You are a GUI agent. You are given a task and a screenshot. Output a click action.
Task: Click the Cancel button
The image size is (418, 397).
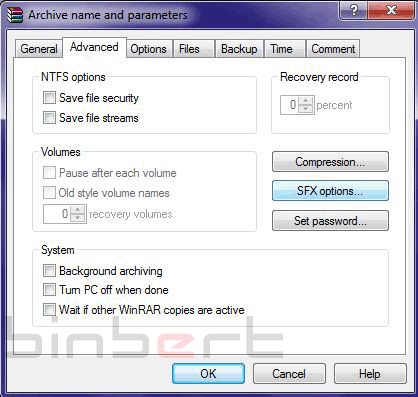click(289, 374)
